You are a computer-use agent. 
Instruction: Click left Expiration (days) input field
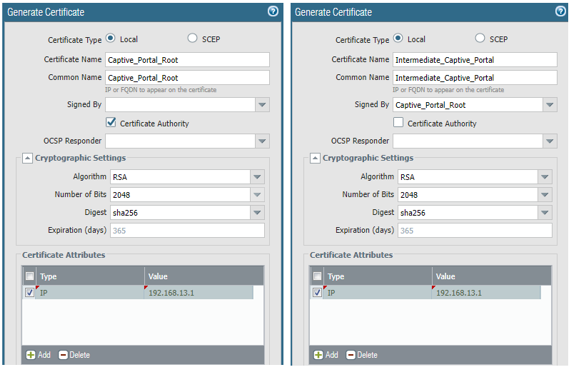pyautogui.click(x=187, y=231)
